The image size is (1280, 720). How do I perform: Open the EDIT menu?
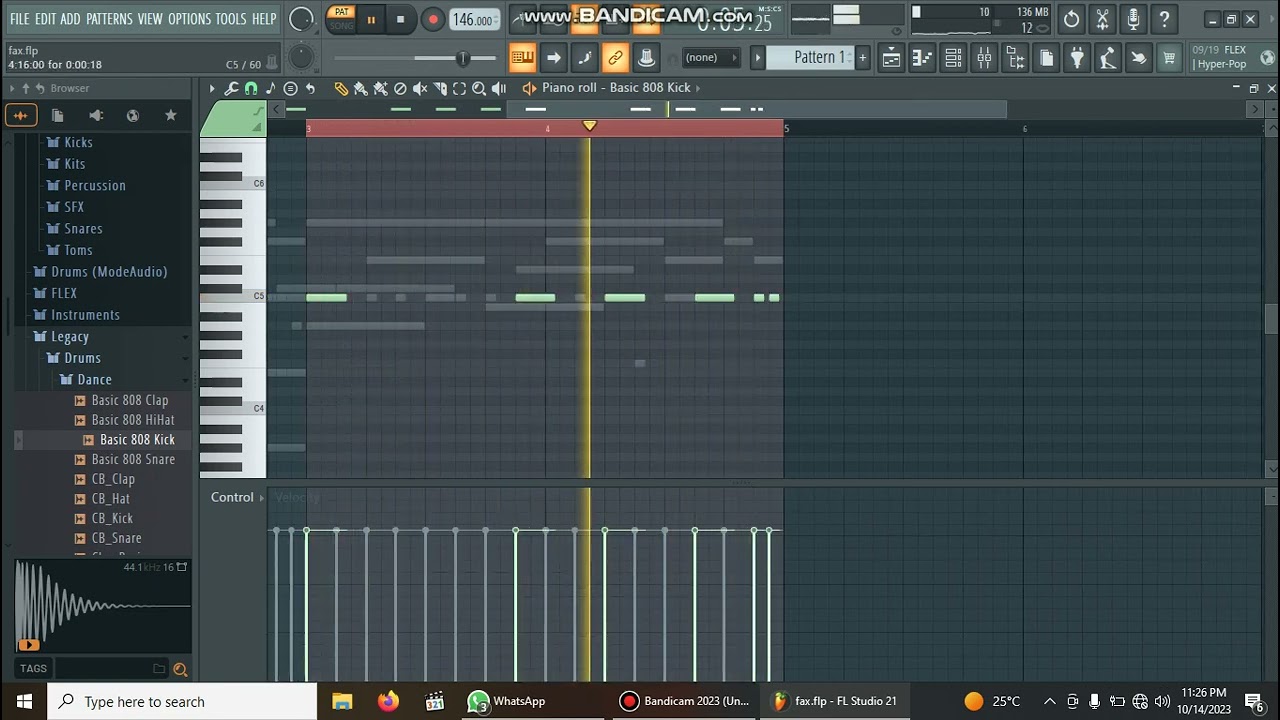pyautogui.click(x=45, y=19)
